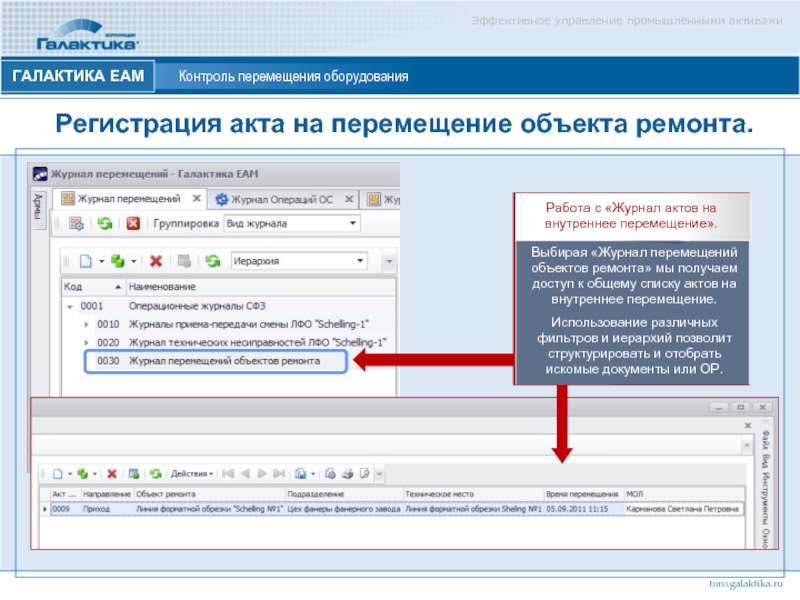
Task: Close inner panel with small x in acts window
Action: click(x=747, y=426)
